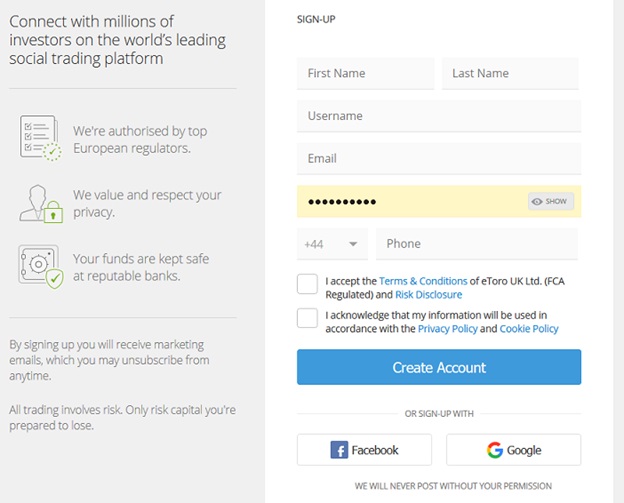Open the +44 country code dropdown
Image resolution: width=624 pixels, height=503 pixels.
coord(332,244)
